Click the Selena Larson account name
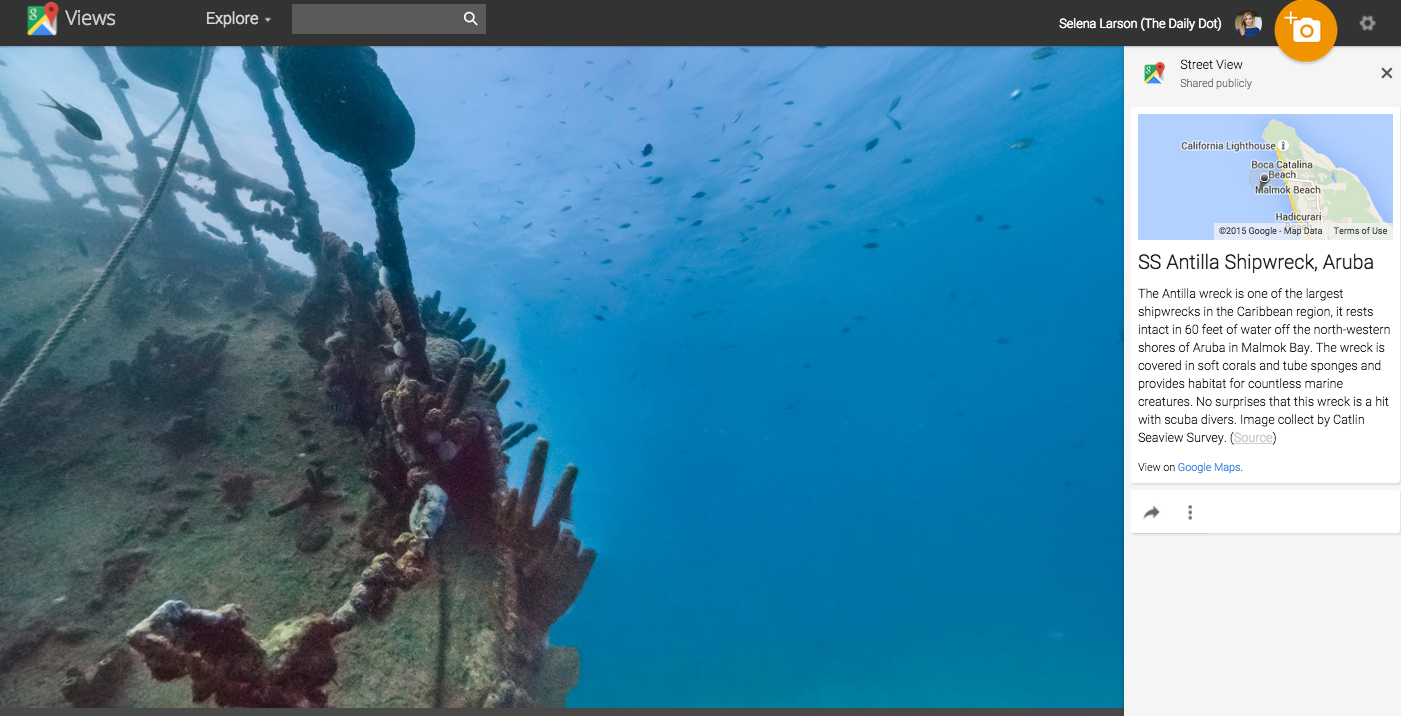 click(1139, 24)
